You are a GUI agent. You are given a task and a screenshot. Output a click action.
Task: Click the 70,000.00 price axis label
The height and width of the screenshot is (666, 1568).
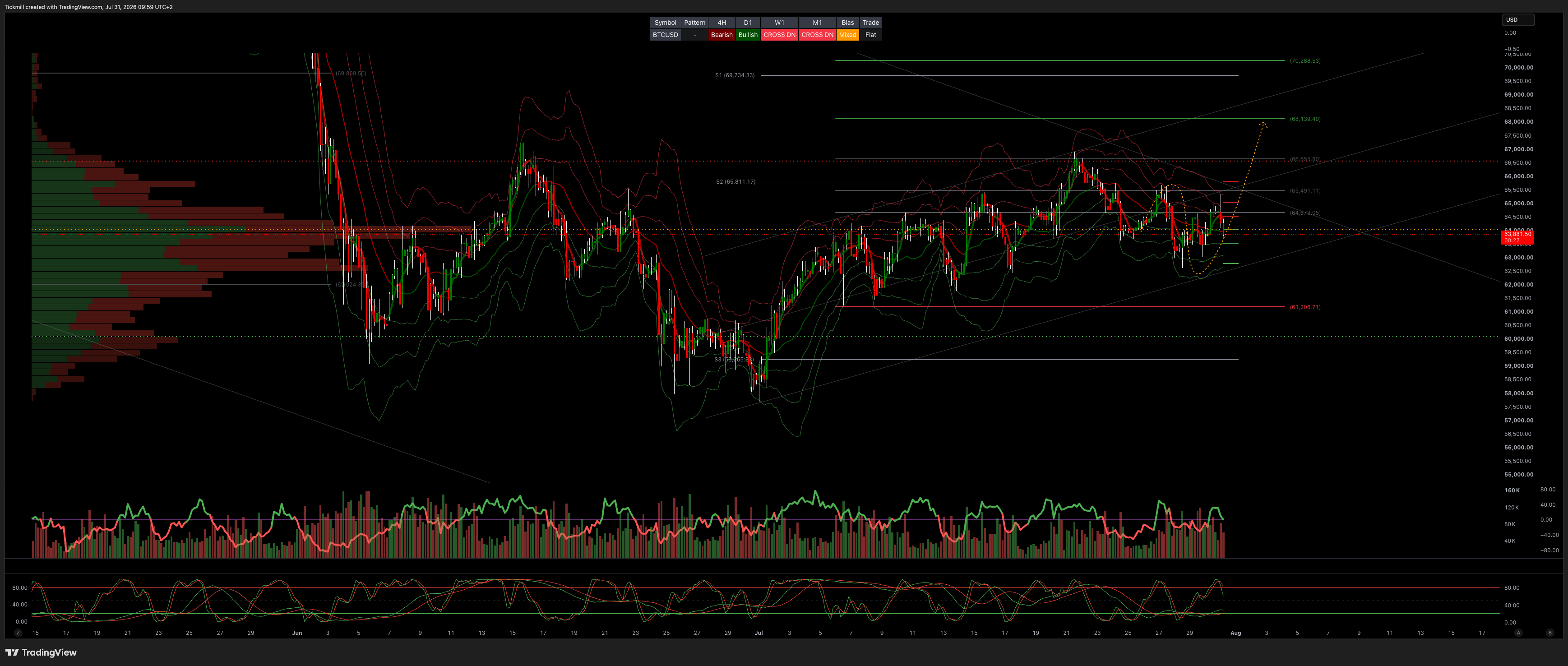[x=1519, y=68]
